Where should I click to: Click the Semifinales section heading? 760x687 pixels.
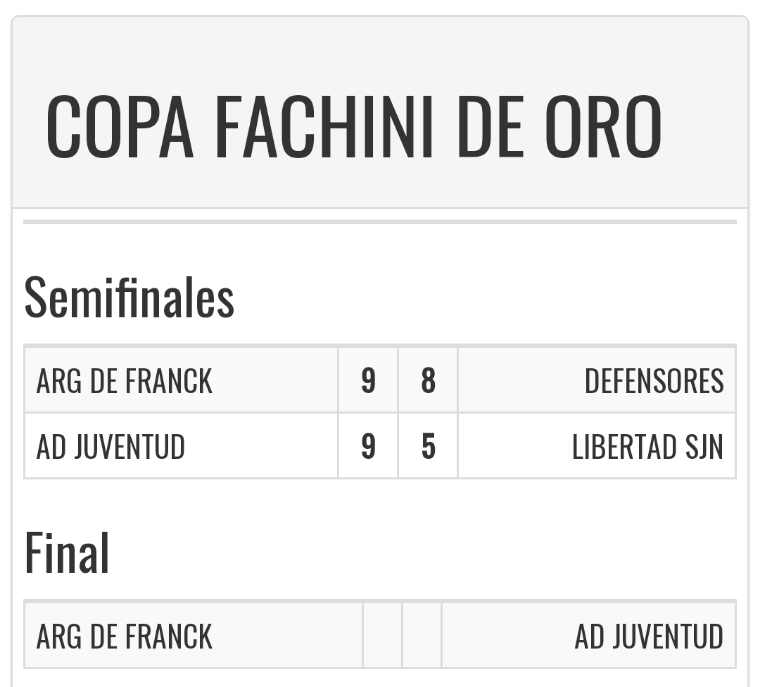[129, 298]
